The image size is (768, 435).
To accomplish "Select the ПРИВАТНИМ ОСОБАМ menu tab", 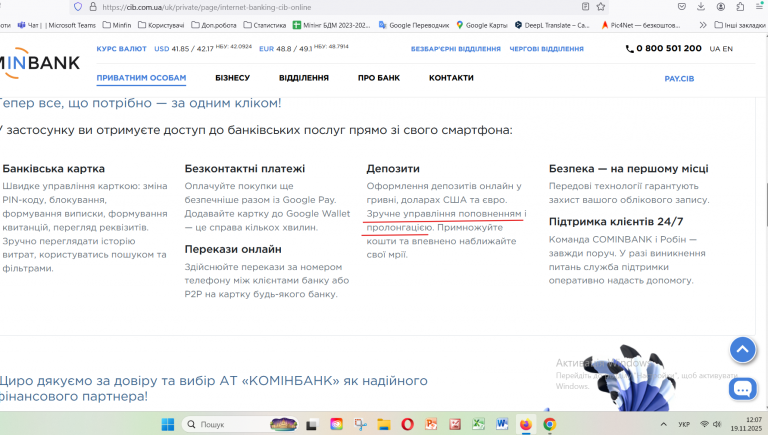I will tap(141, 78).
